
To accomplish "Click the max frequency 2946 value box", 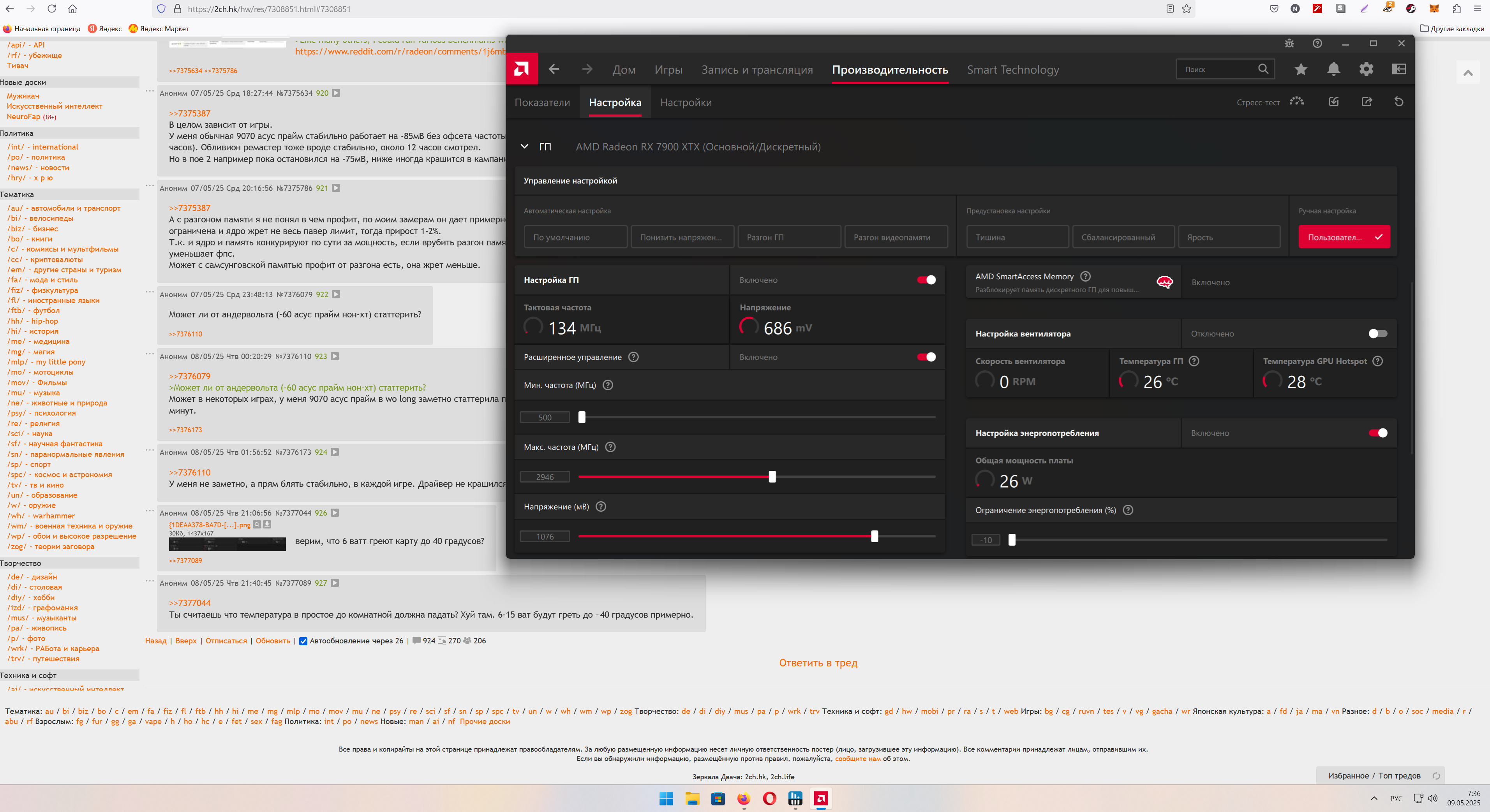I will tap(545, 477).
